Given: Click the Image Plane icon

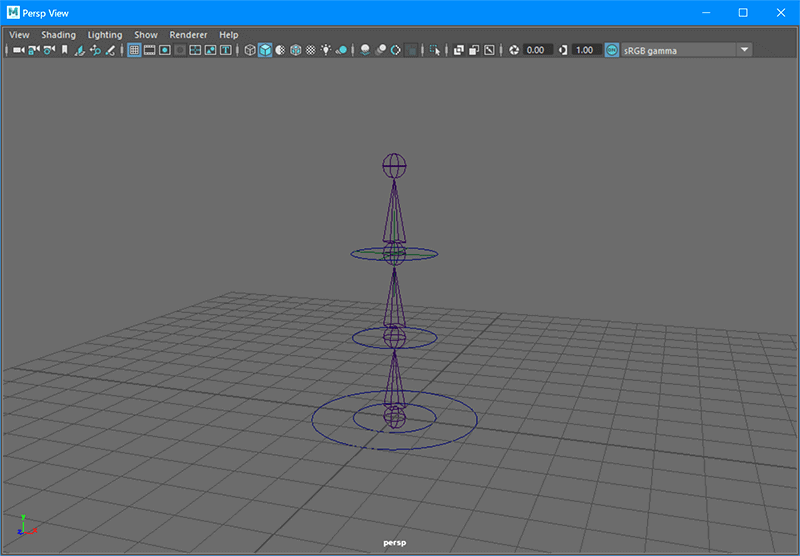Looking at the screenshot, I should [x=80, y=50].
